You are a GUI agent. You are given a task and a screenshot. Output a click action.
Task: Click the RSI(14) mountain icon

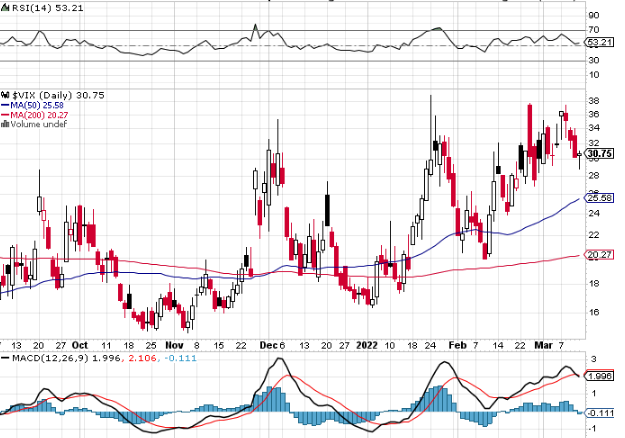5,8
